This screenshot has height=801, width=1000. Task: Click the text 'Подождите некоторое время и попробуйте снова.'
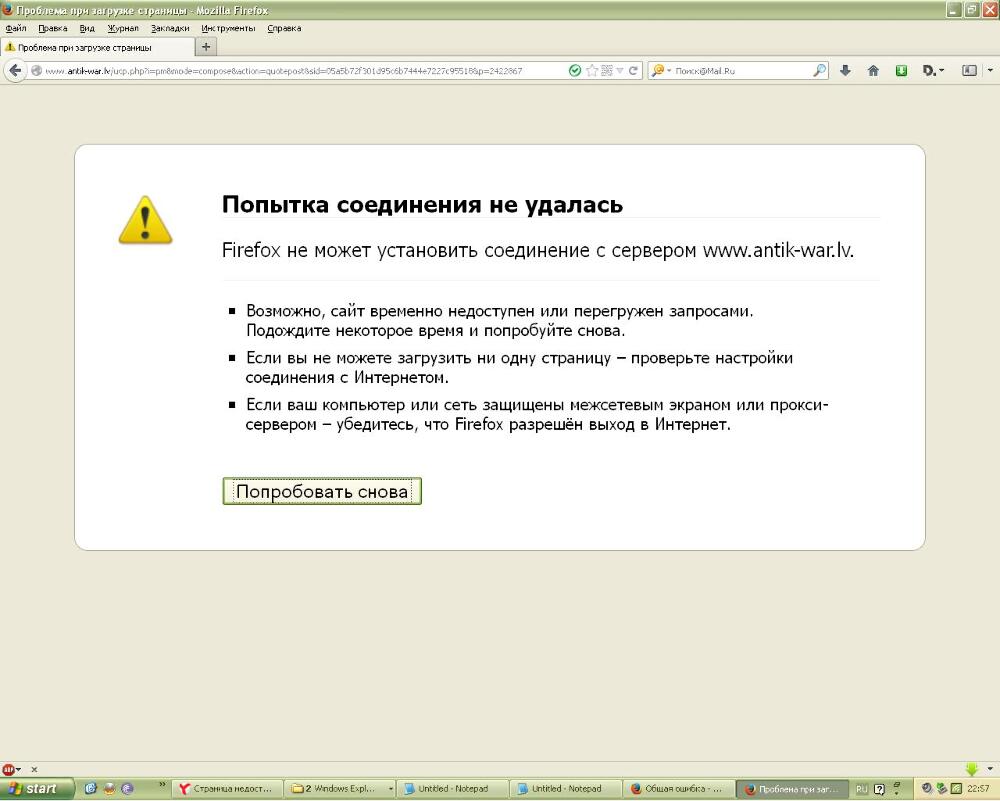click(436, 331)
